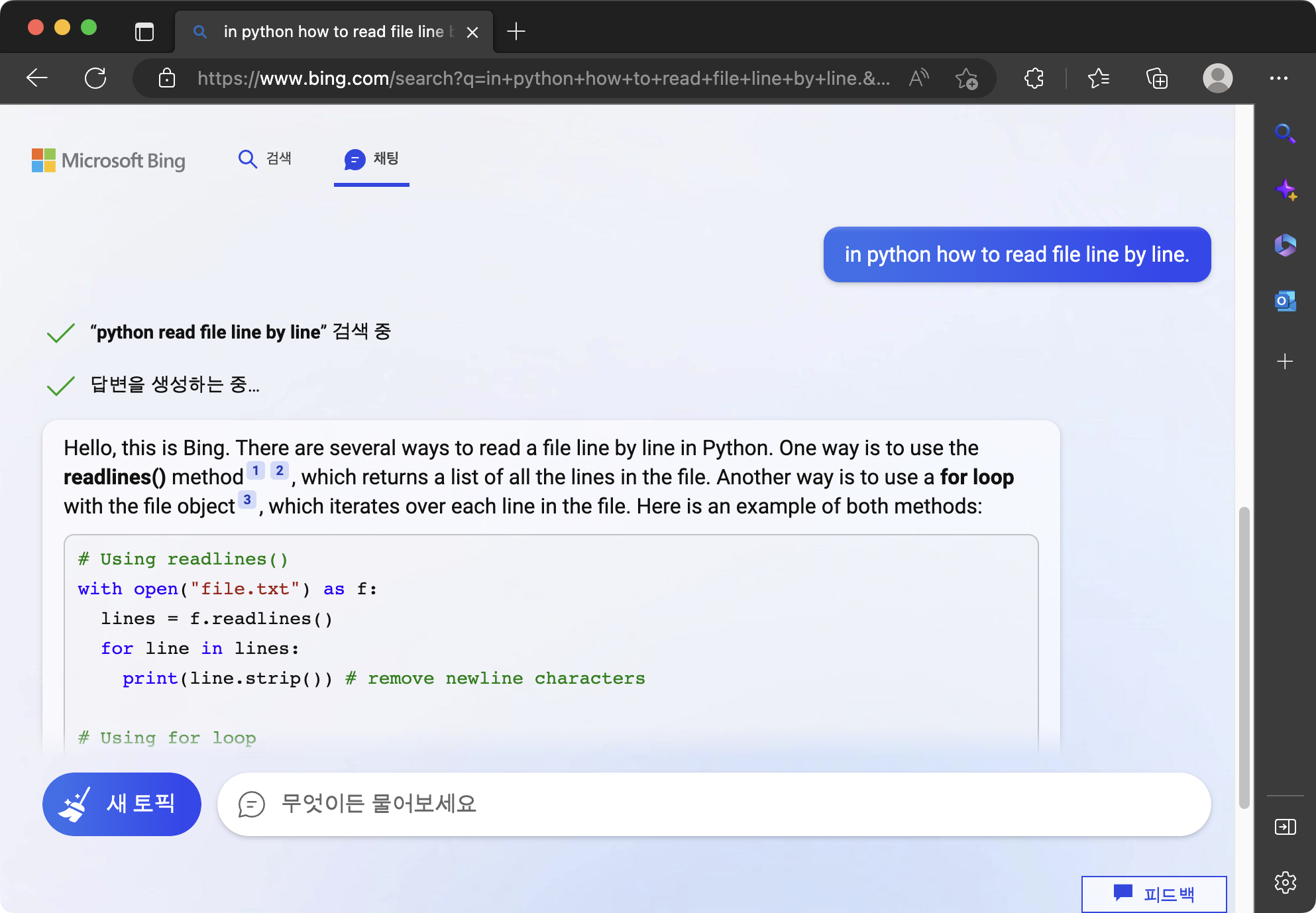Switch to the 검색 search tab
The height and width of the screenshot is (913, 1316).
(265, 159)
